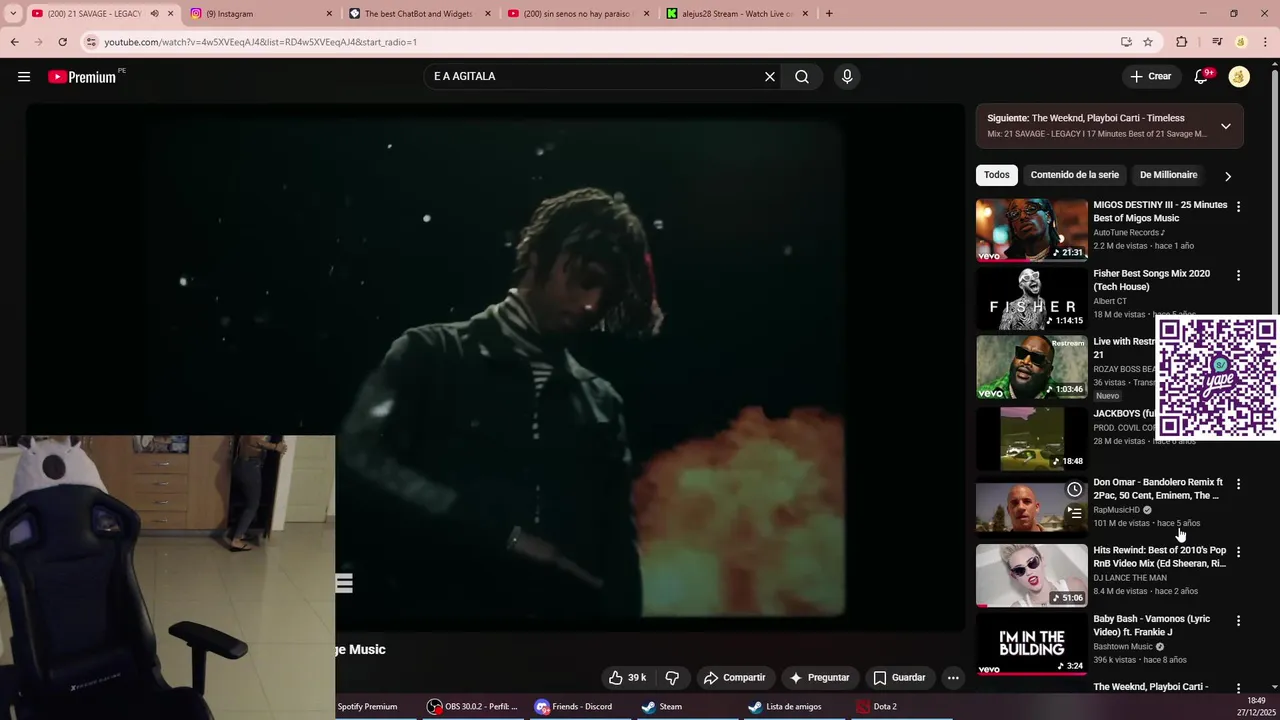Mute the 21 SAVAGE tab audio icon
The image size is (1280, 720).
(154, 14)
